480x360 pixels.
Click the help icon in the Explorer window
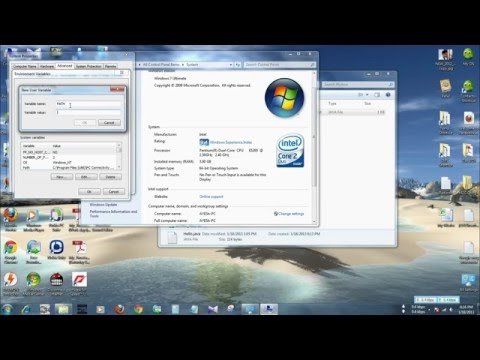coord(388,95)
